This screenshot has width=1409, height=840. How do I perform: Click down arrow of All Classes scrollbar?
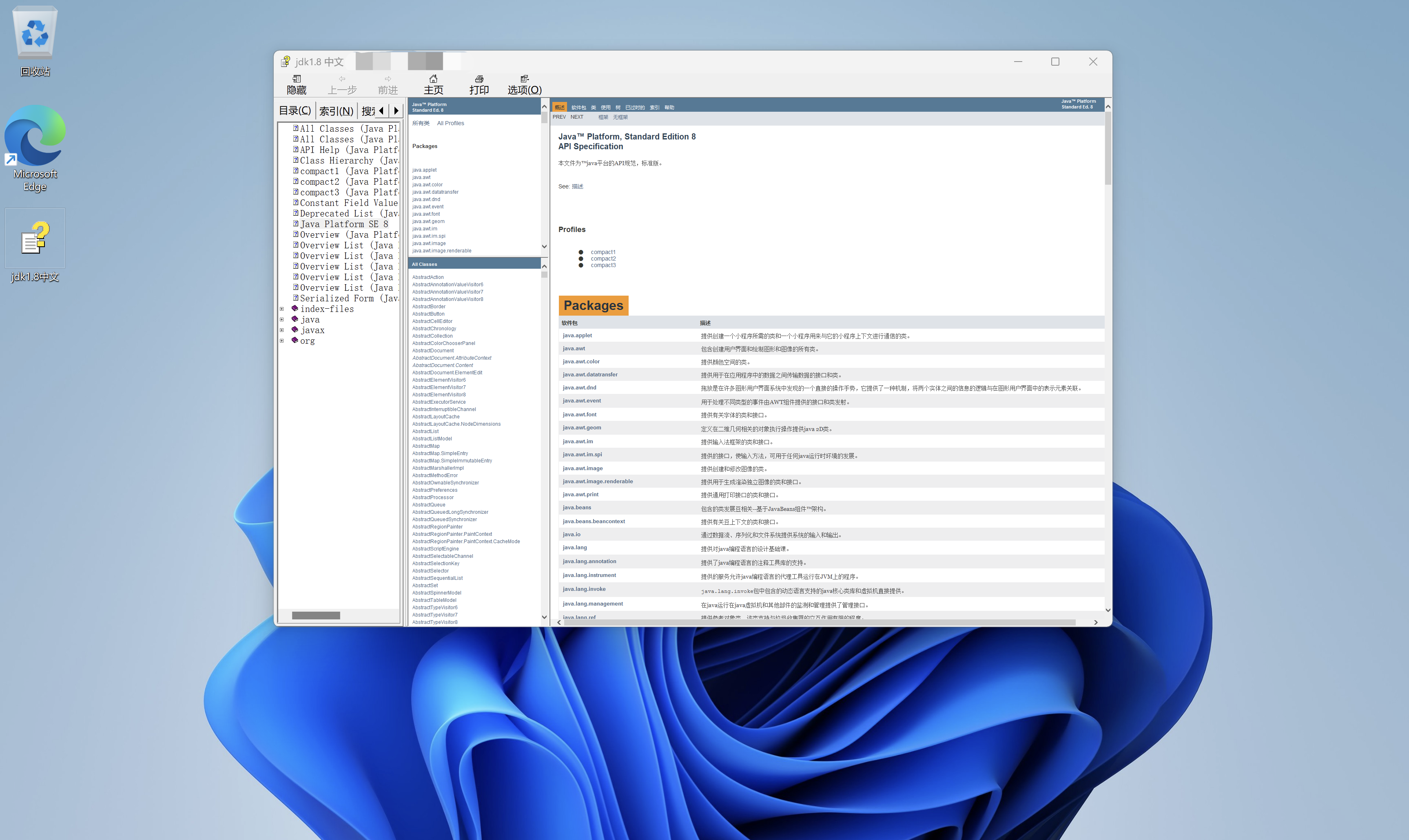(x=544, y=617)
